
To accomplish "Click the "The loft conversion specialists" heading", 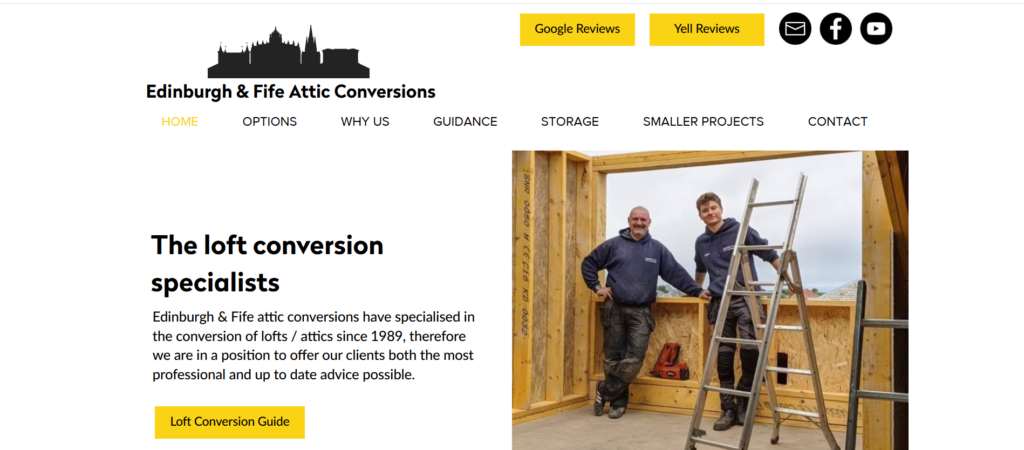I will 267,263.
